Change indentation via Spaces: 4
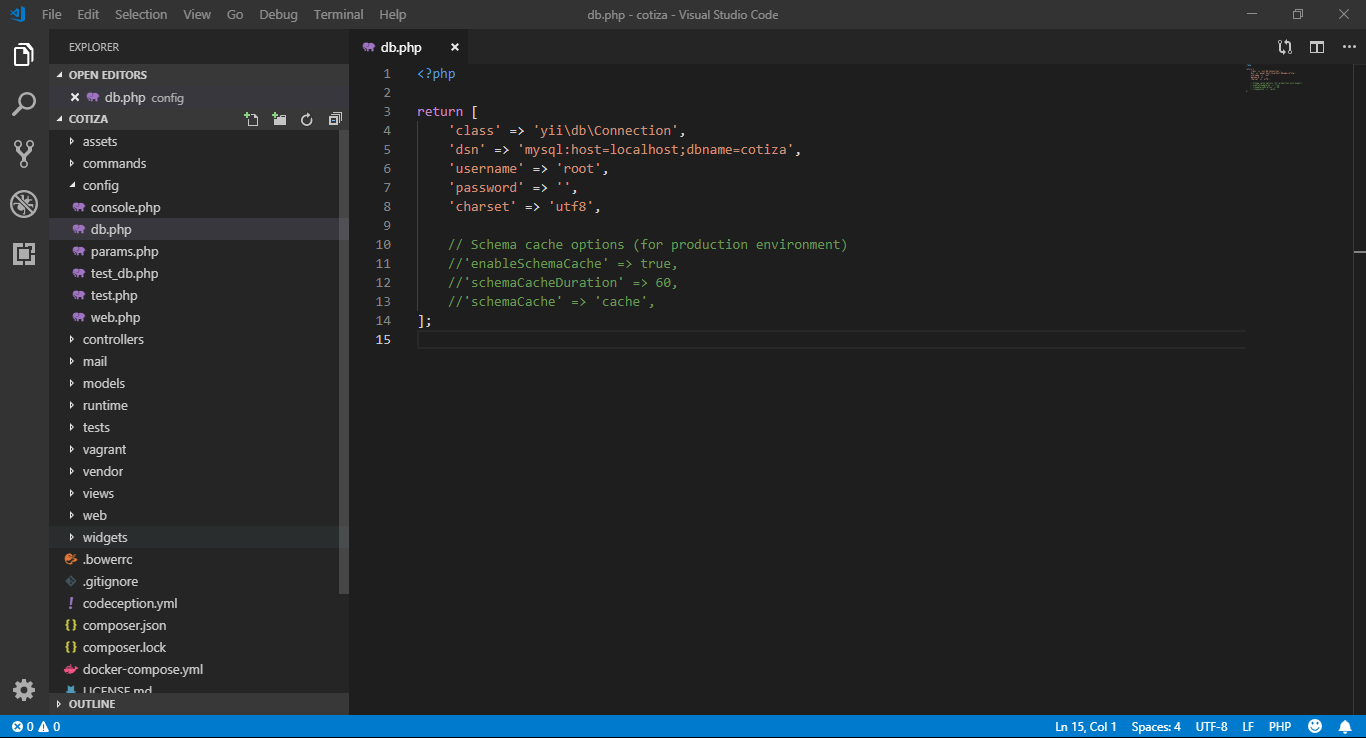Image resolution: width=1366 pixels, height=738 pixels. 1156,727
